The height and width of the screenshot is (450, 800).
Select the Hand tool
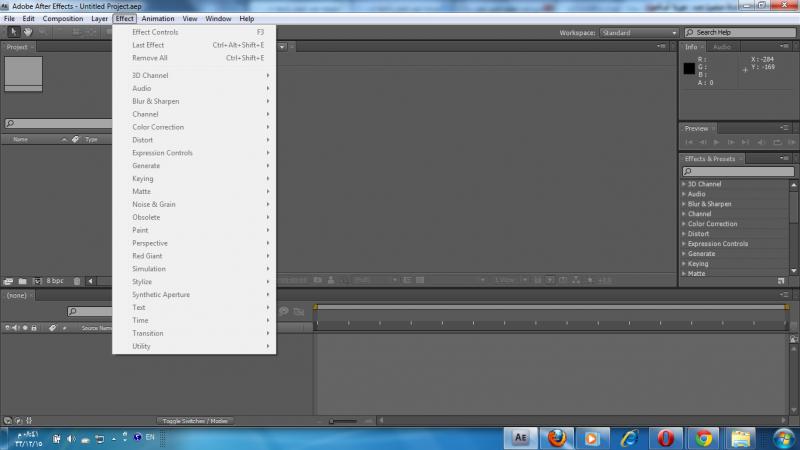[28, 32]
